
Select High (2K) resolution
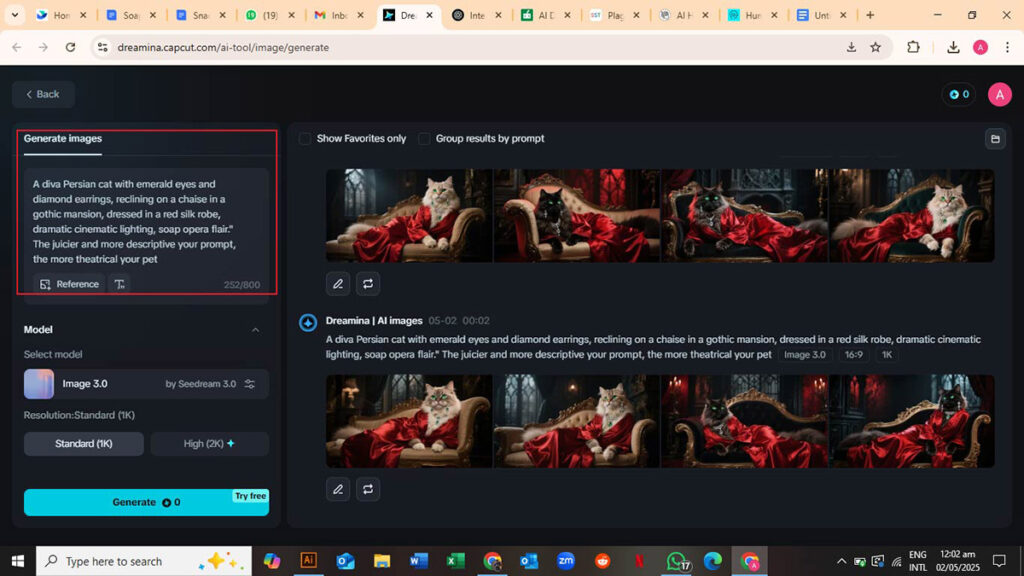pos(209,444)
